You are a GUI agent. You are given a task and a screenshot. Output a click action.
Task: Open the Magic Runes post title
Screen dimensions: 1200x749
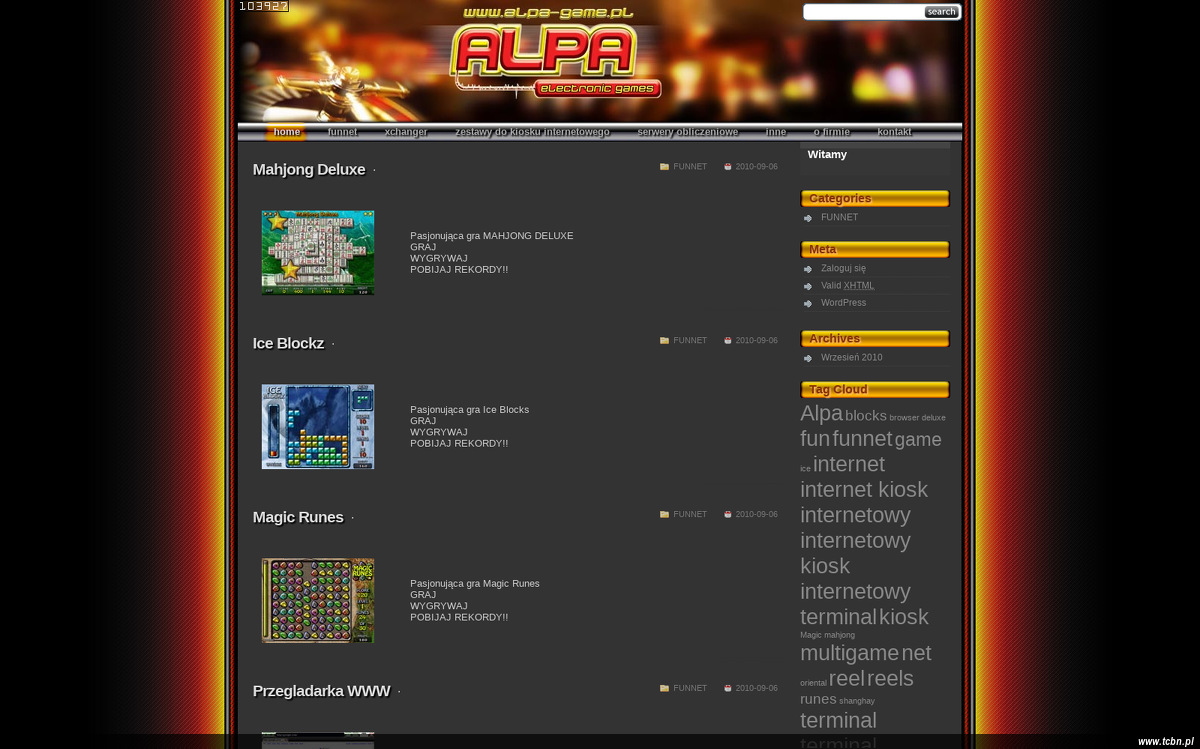pyautogui.click(x=298, y=518)
